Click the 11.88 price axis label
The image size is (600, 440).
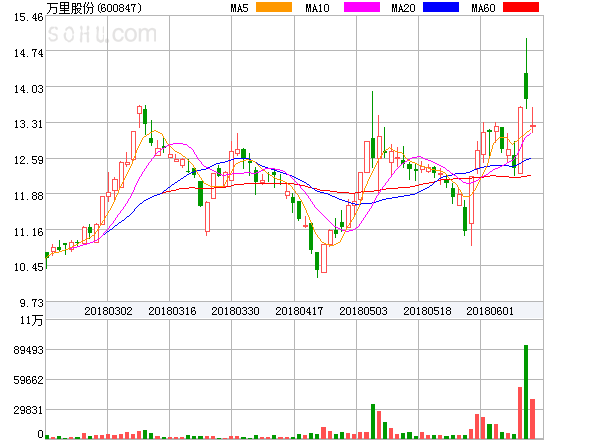[29, 196]
